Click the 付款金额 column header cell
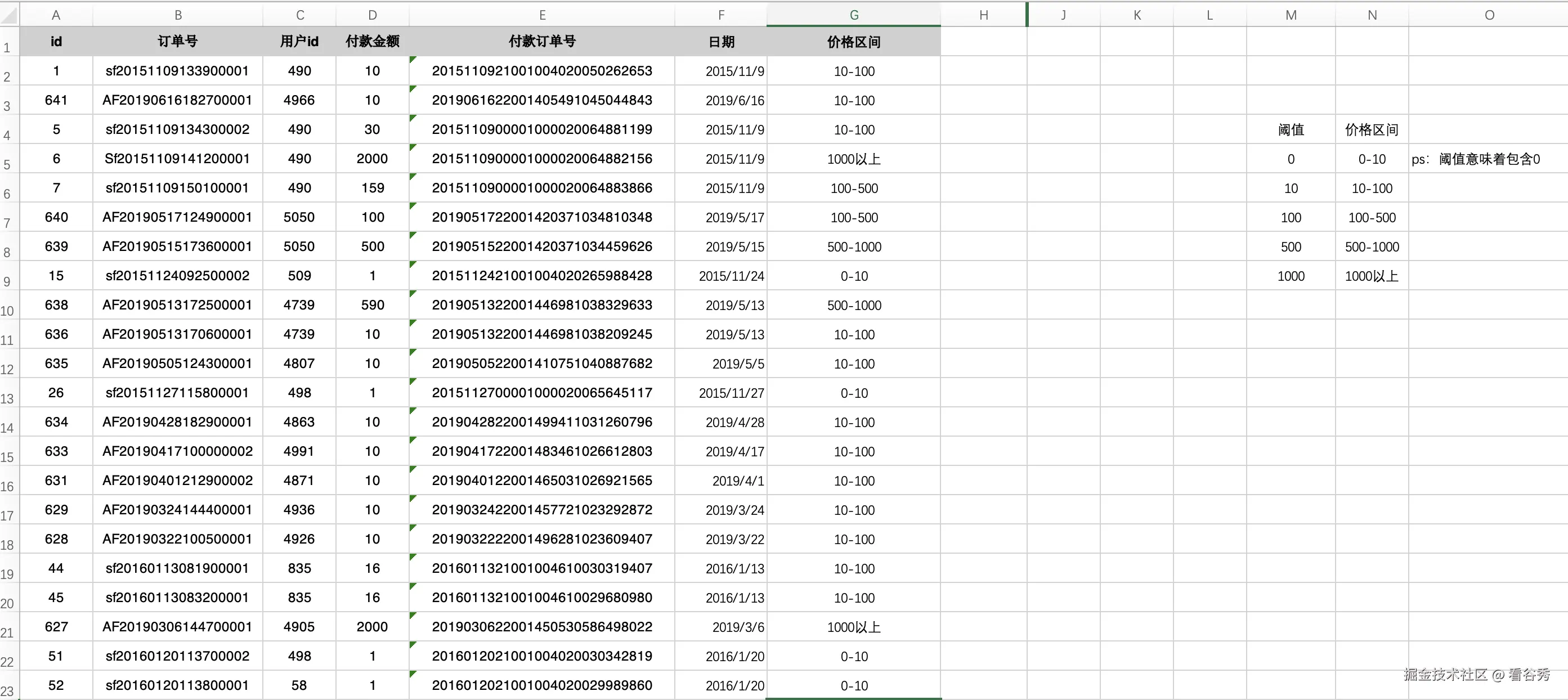 pos(372,42)
